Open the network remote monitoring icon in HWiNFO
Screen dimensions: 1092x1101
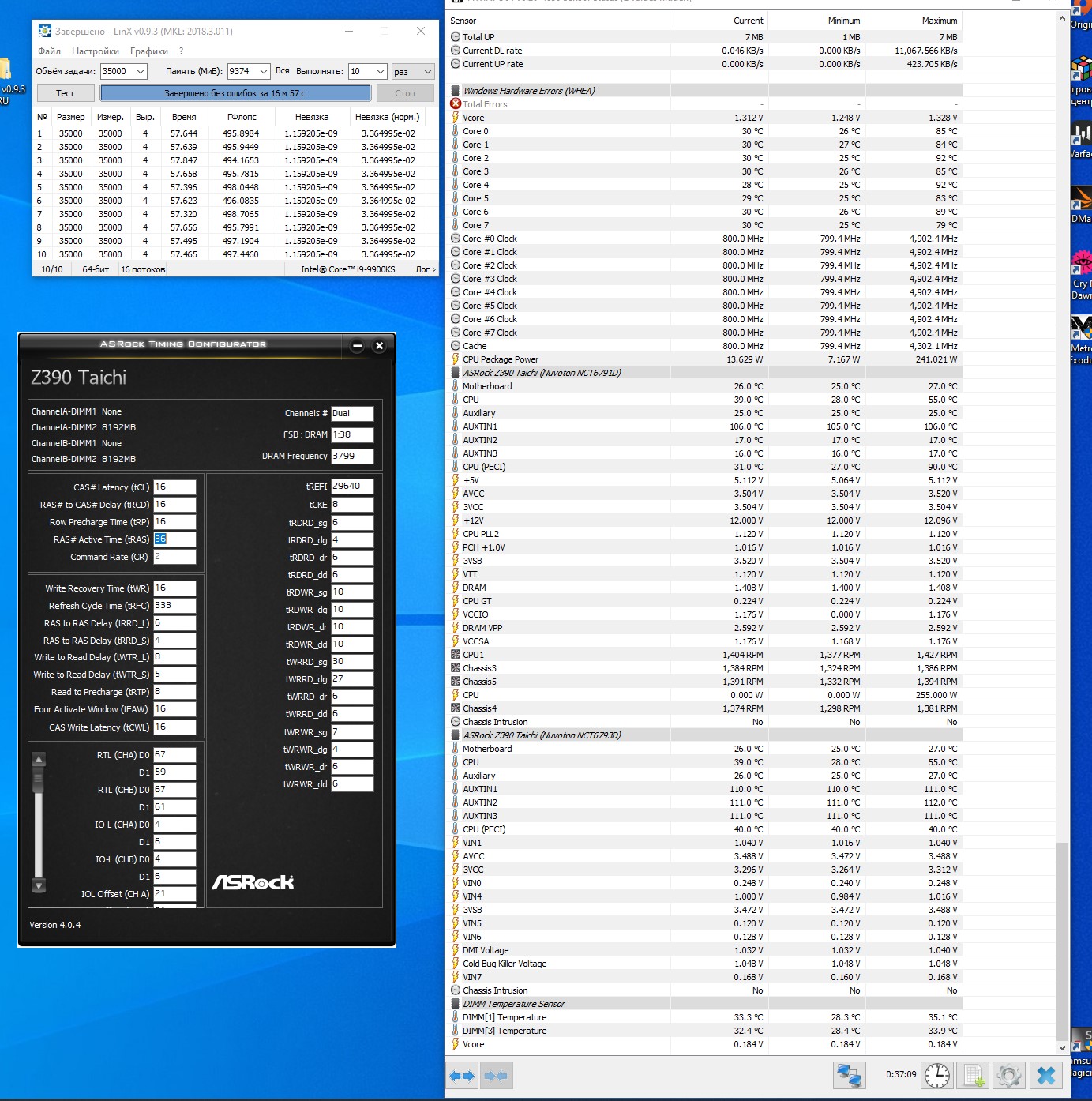[849, 1075]
